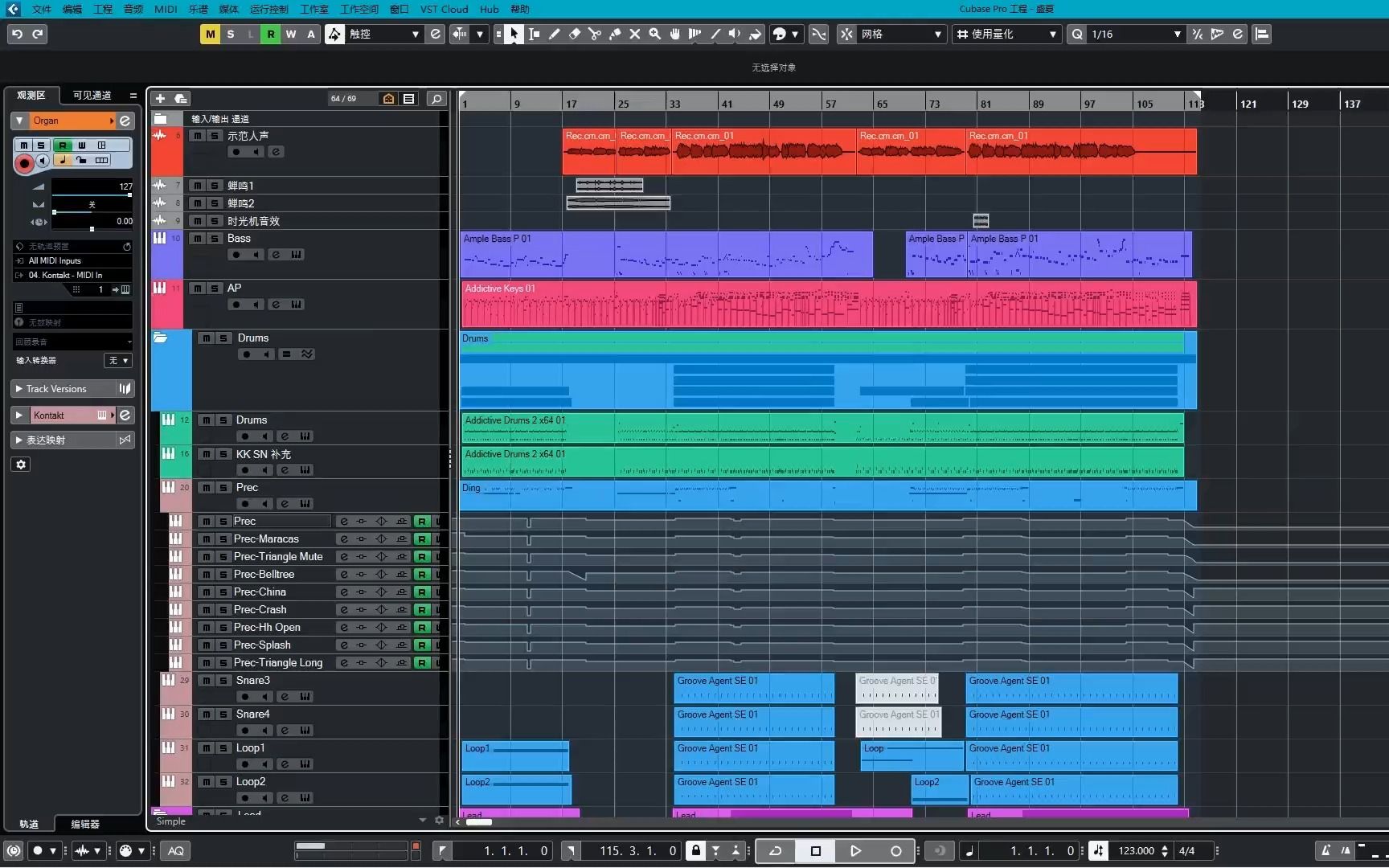Open the automation mode 触控 dropdown
This screenshot has width=1389, height=868.
(385, 34)
